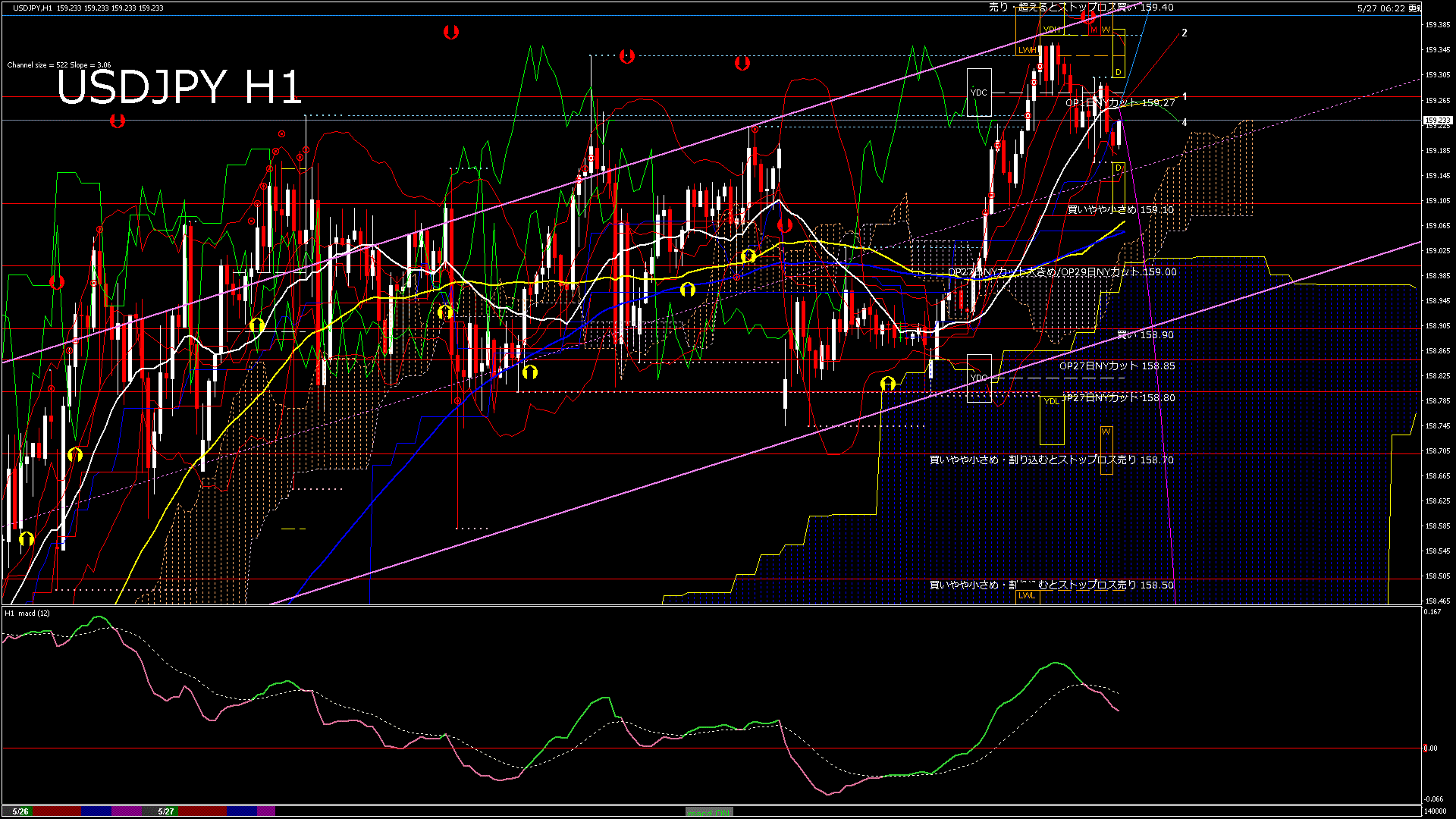Screen dimensions: 1456x819
Task: Click dark red session bar after 5/26
Action: click(57, 811)
